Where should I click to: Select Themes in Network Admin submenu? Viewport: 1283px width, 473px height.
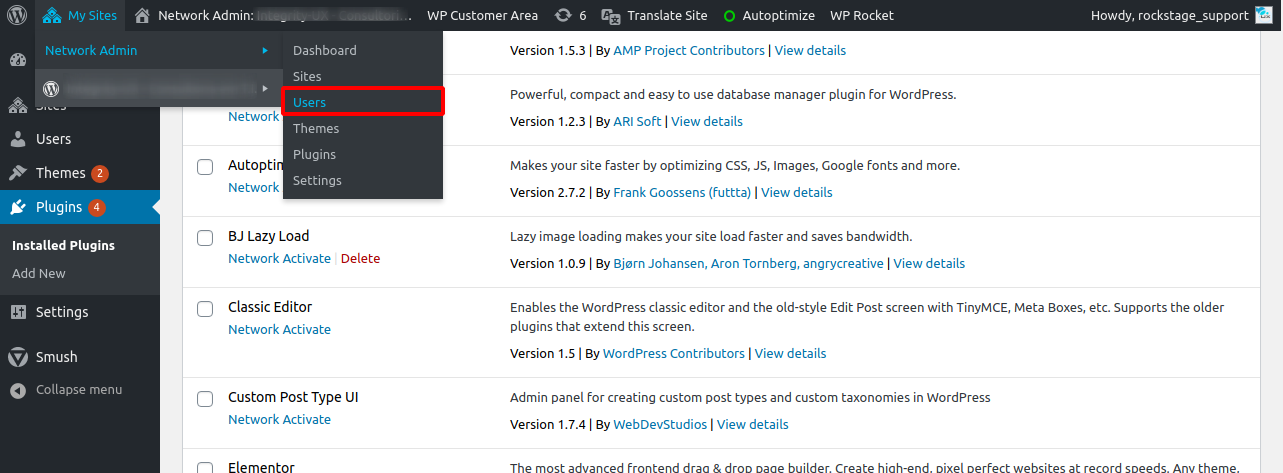pyautogui.click(x=316, y=128)
